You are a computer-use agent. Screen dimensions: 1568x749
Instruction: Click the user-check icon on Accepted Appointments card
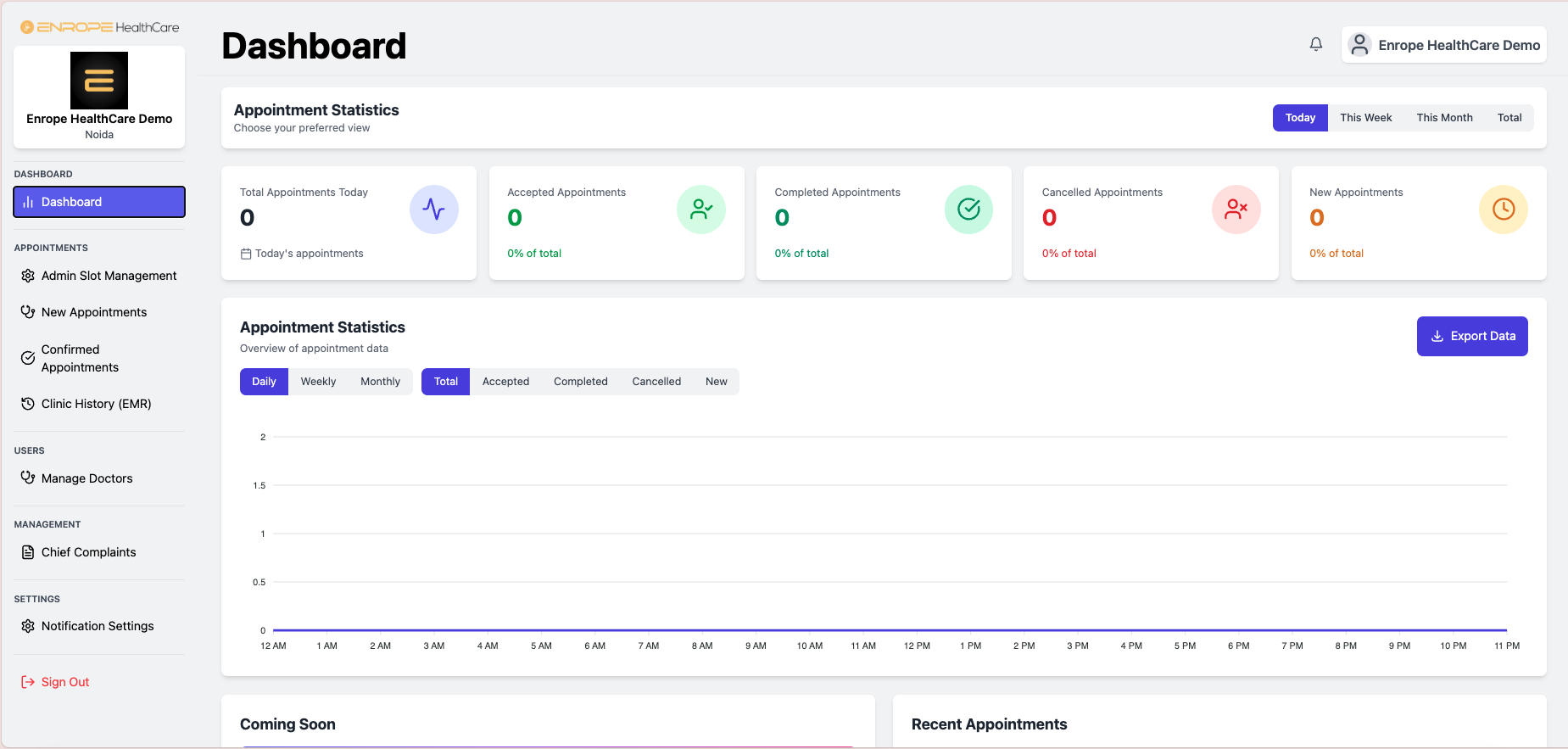[x=701, y=210]
